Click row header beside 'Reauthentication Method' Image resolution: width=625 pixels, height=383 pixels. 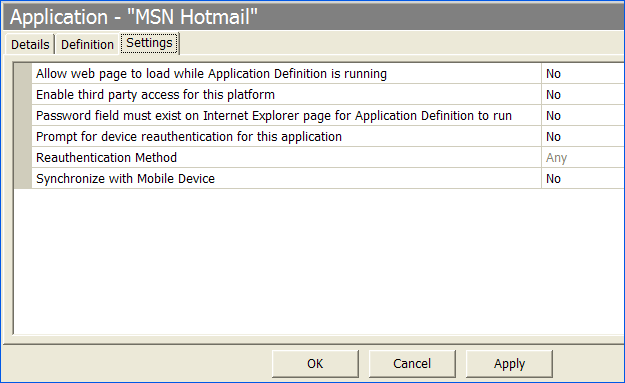pyautogui.click(x=23, y=157)
